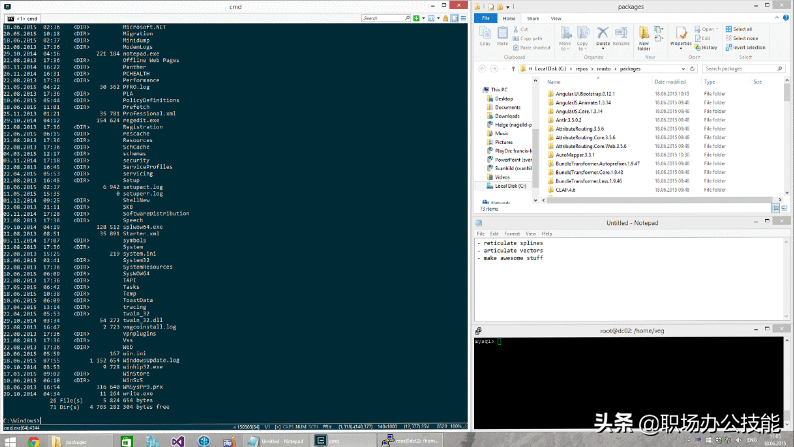
Task: Launch Google Chrome from the taskbar
Action: coord(35,440)
